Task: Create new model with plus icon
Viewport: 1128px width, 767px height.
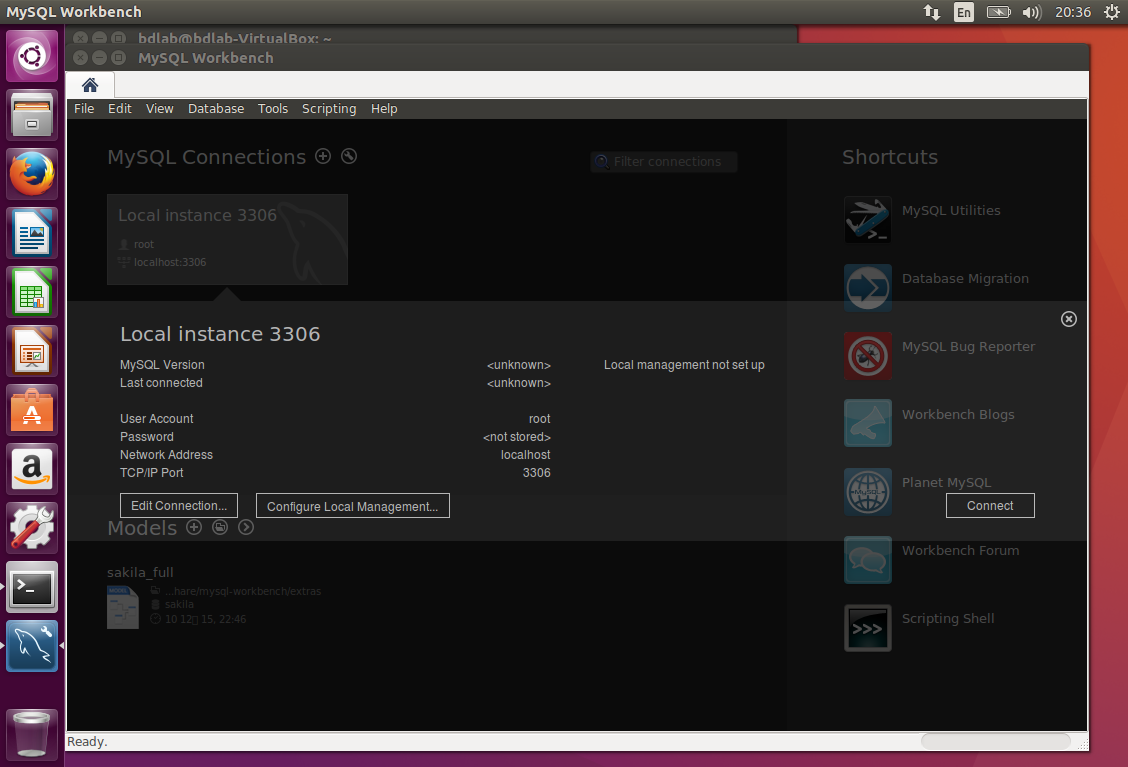Action: (x=194, y=527)
